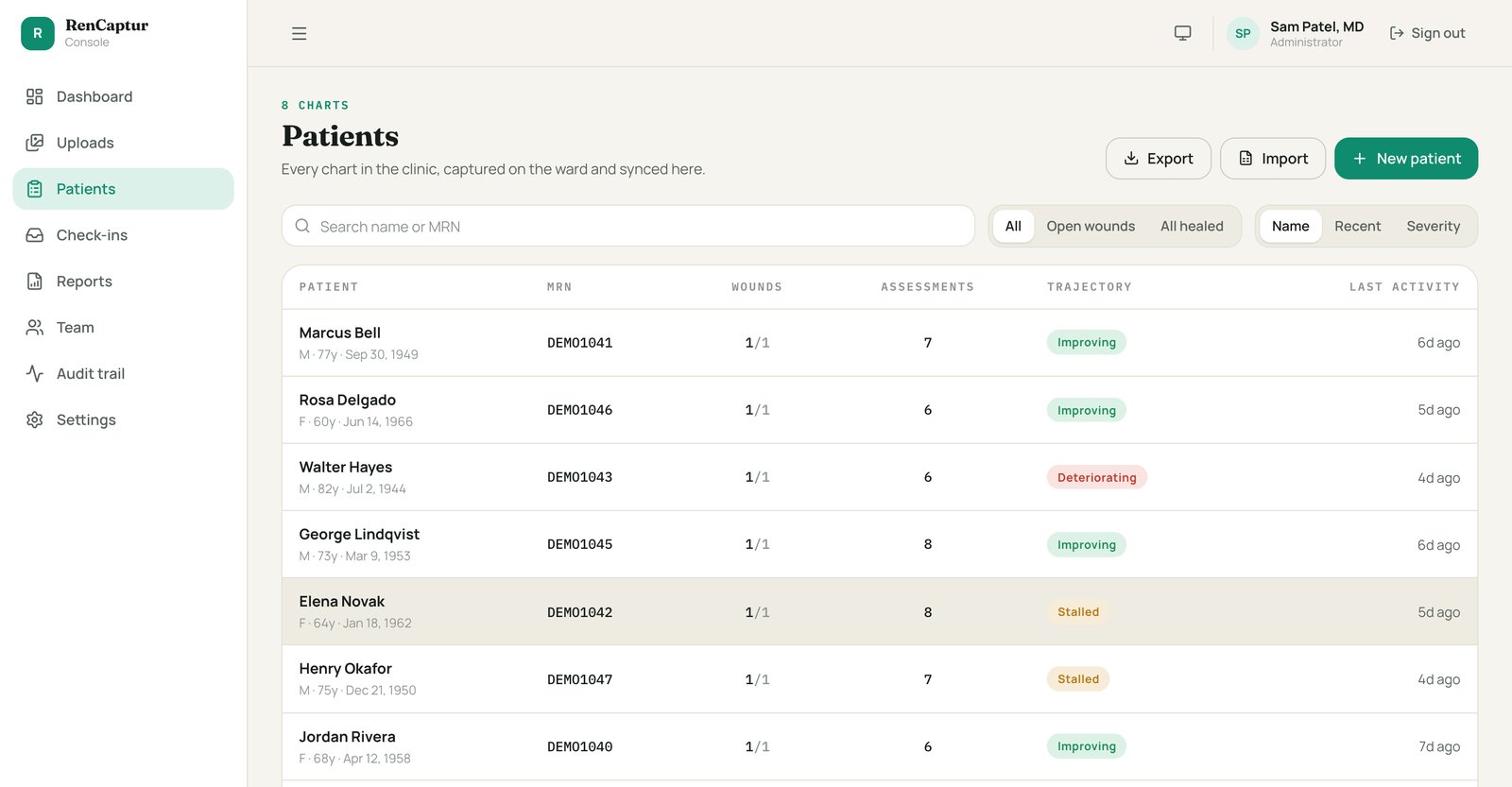
Task: Click Marcus Bell's Improving badge
Action: tap(1086, 342)
